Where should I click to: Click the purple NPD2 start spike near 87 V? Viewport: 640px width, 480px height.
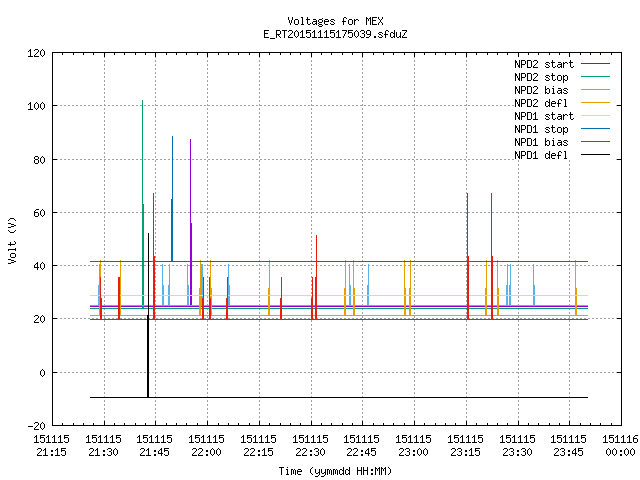point(191,222)
